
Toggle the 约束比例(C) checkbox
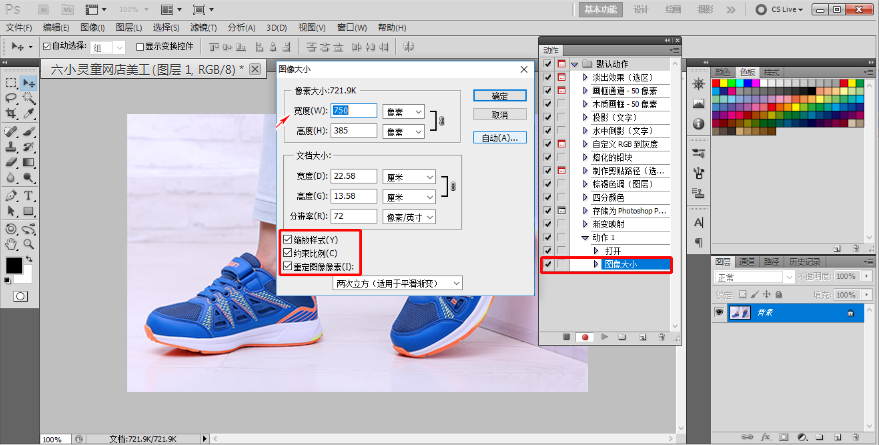288,253
